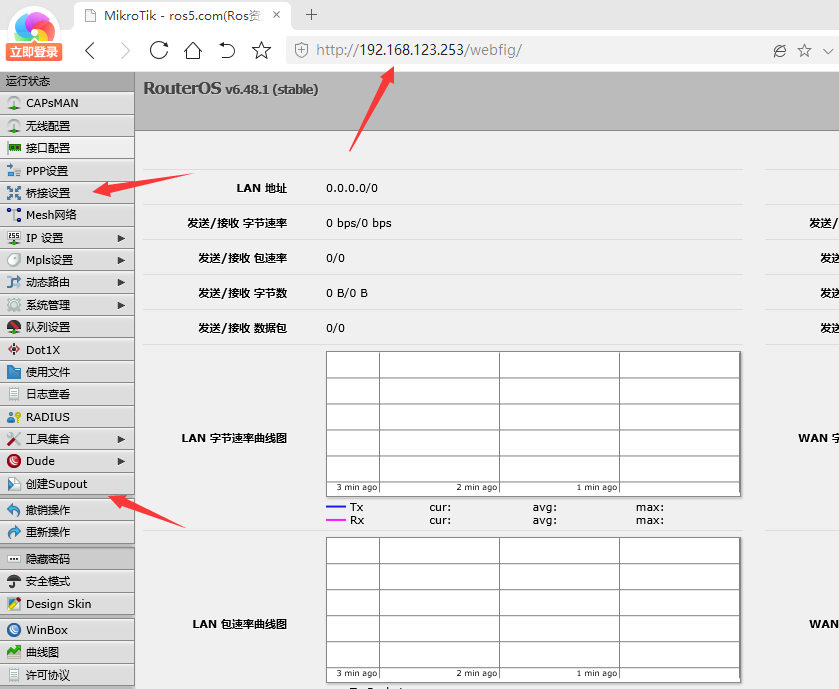The height and width of the screenshot is (689, 839).
Task: Click the LAN 地址 value 0.0.0.0/0
Action: (352, 188)
